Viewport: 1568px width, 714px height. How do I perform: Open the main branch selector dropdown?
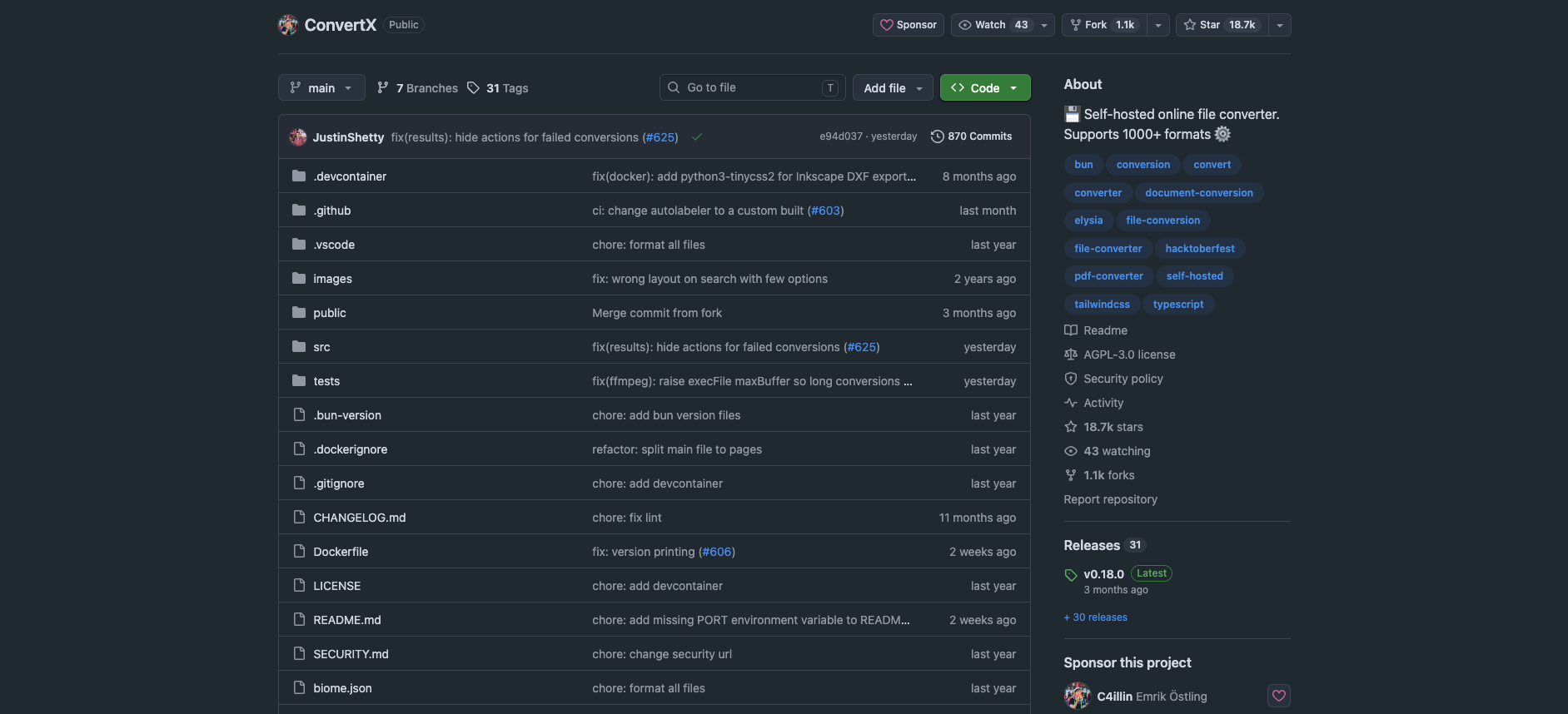tap(321, 88)
